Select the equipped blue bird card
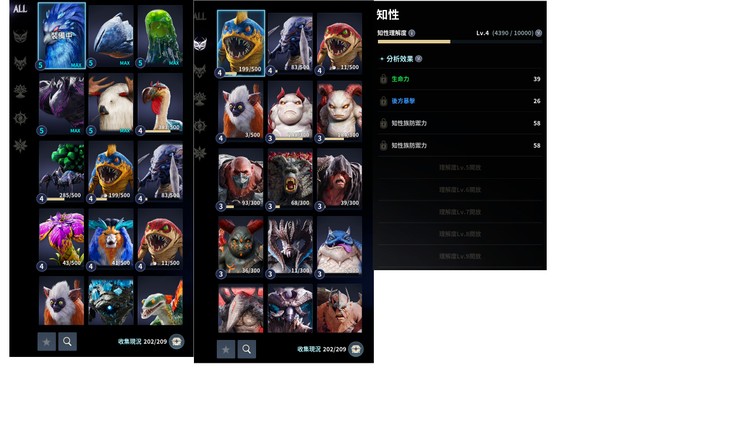The height and width of the screenshot is (422, 750). [62, 36]
